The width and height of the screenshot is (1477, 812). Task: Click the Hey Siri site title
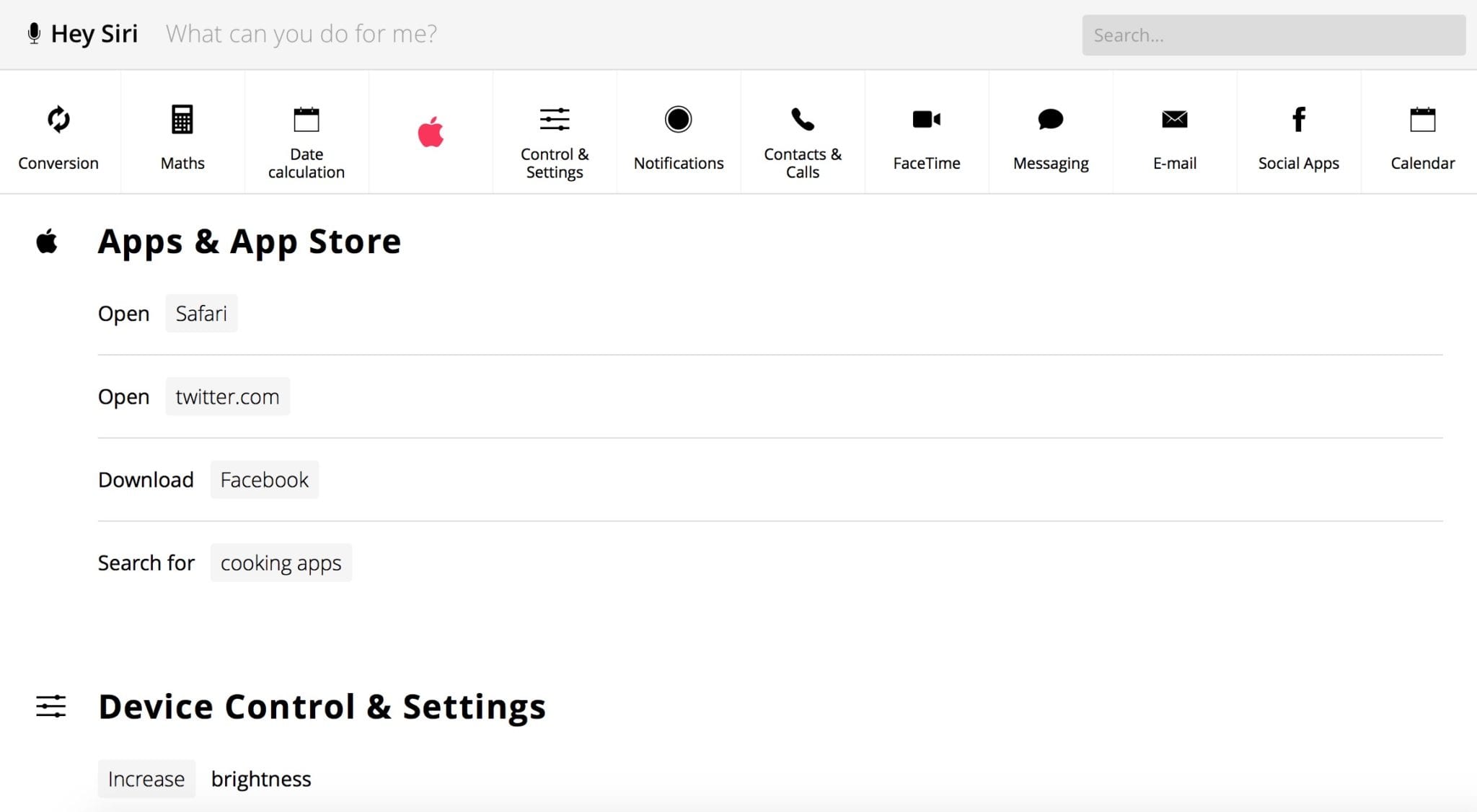pos(94,33)
